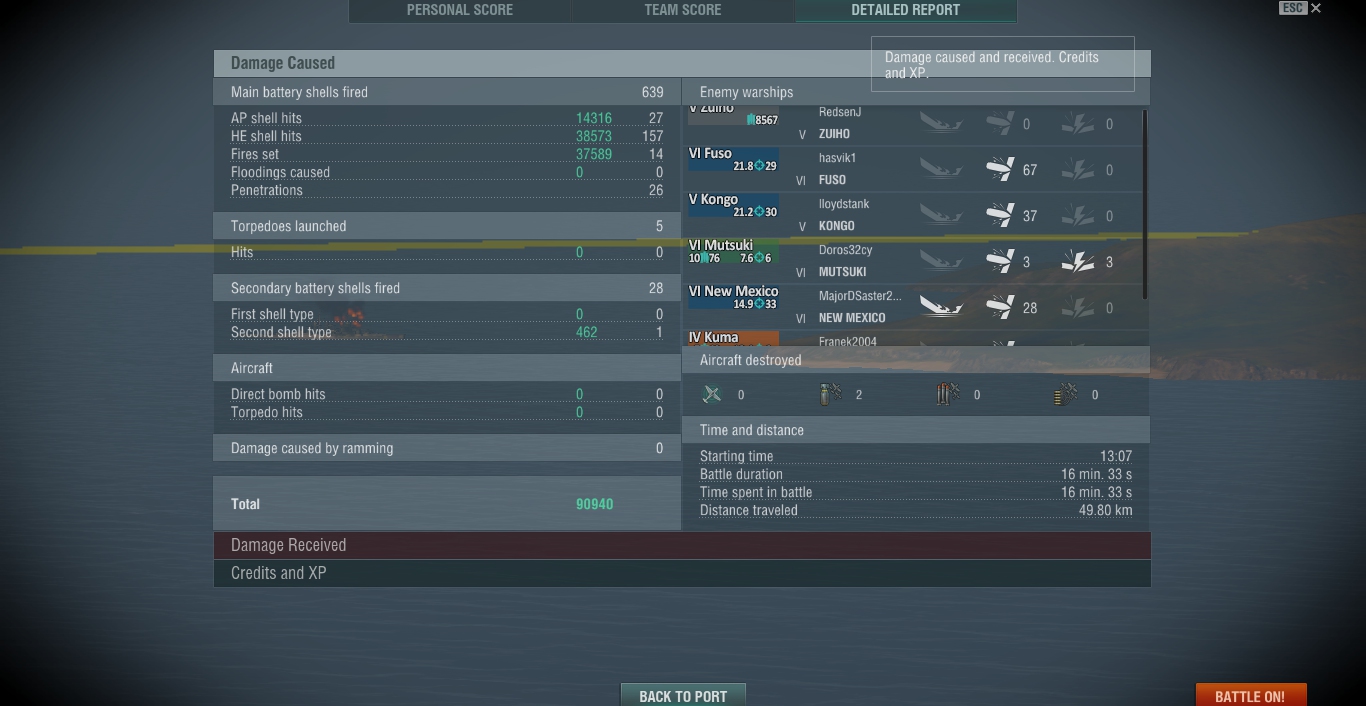The width and height of the screenshot is (1366, 706).
Task: Click shell hits icon in Kongo row
Action: [x=1000, y=215]
